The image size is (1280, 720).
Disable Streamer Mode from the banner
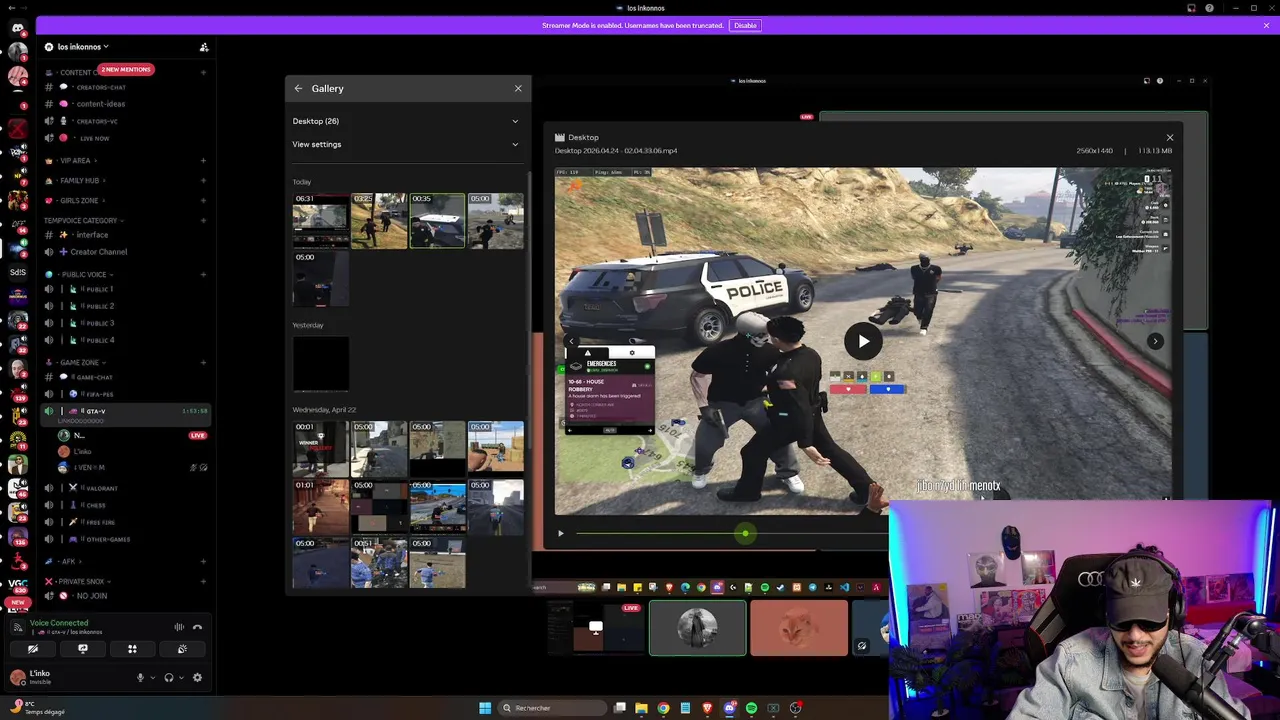pos(745,25)
